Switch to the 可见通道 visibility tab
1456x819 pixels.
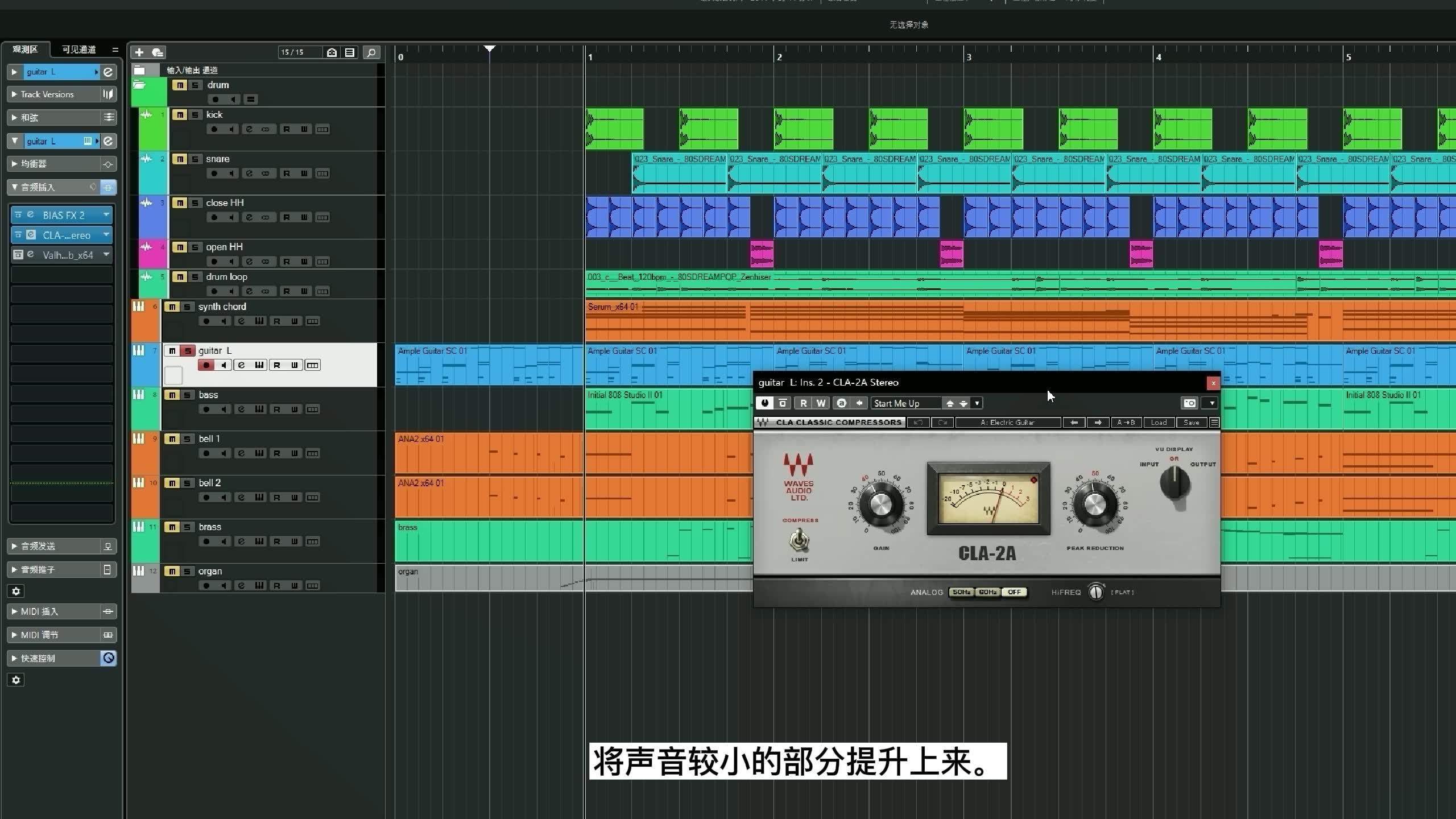(78, 49)
